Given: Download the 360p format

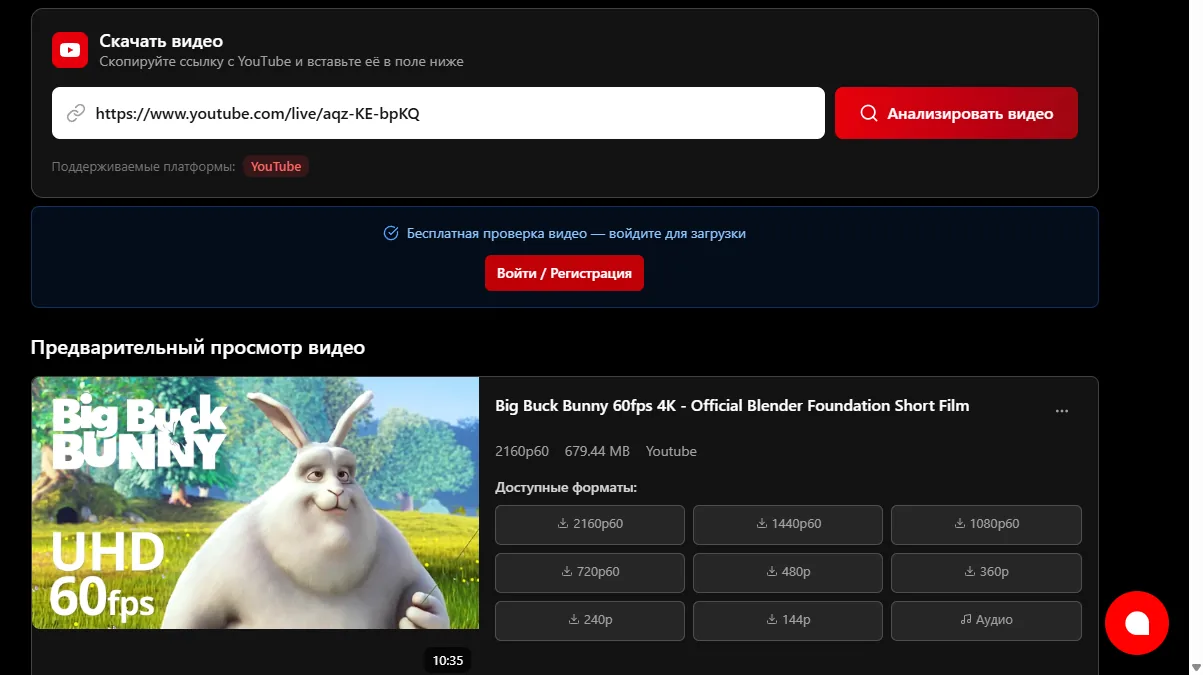Looking at the screenshot, I should (986, 572).
